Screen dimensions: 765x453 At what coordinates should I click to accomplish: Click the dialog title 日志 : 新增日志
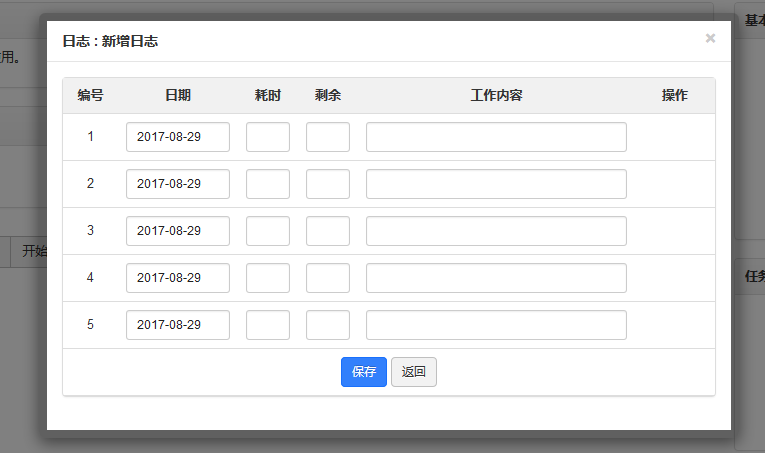coord(110,41)
